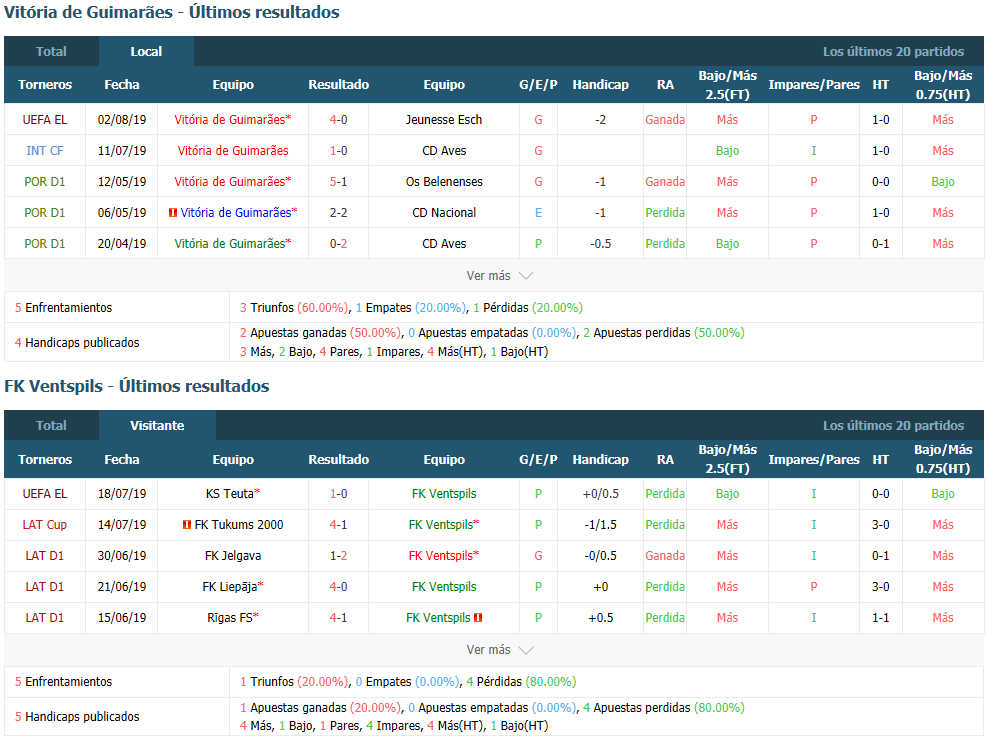Click the red card icon beside FK Ventspils in the Rīgas FS row
The image size is (993, 739).
(x=478, y=617)
